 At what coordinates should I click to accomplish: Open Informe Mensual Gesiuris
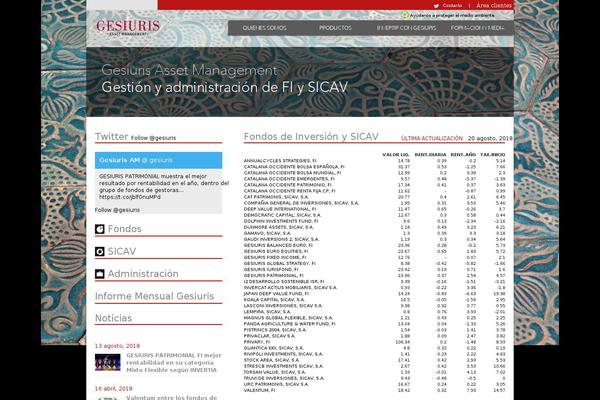155,296
